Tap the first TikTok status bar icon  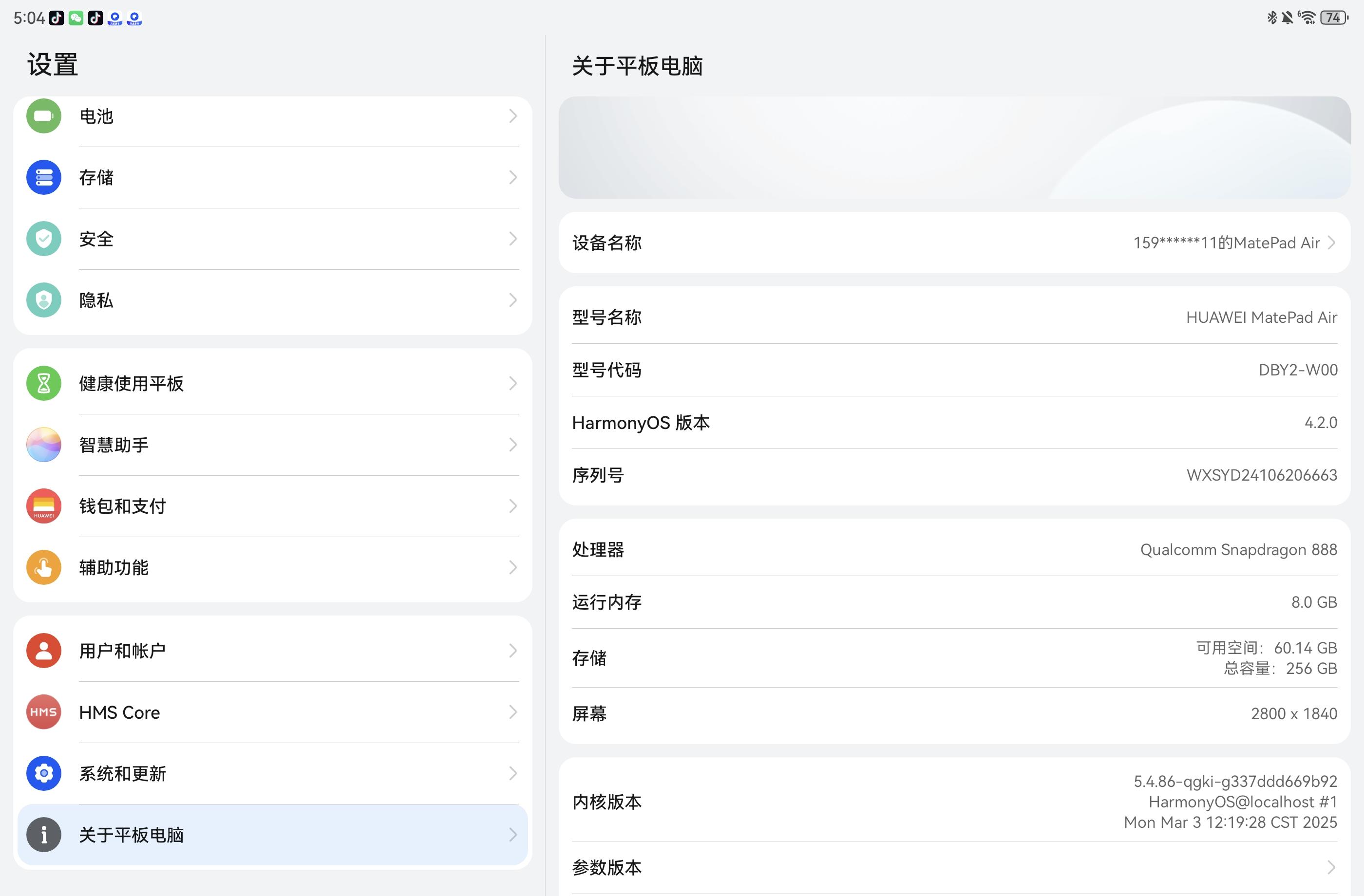tap(56, 19)
